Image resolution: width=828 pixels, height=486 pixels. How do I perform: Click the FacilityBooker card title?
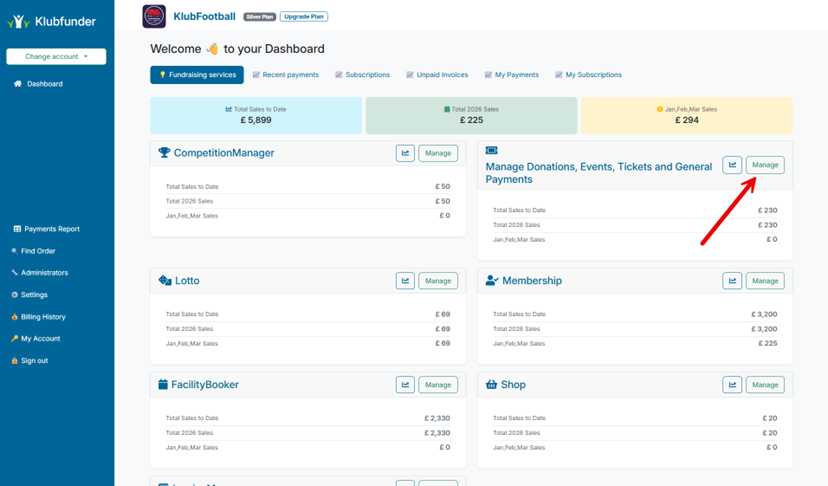pyautogui.click(x=205, y=385)
